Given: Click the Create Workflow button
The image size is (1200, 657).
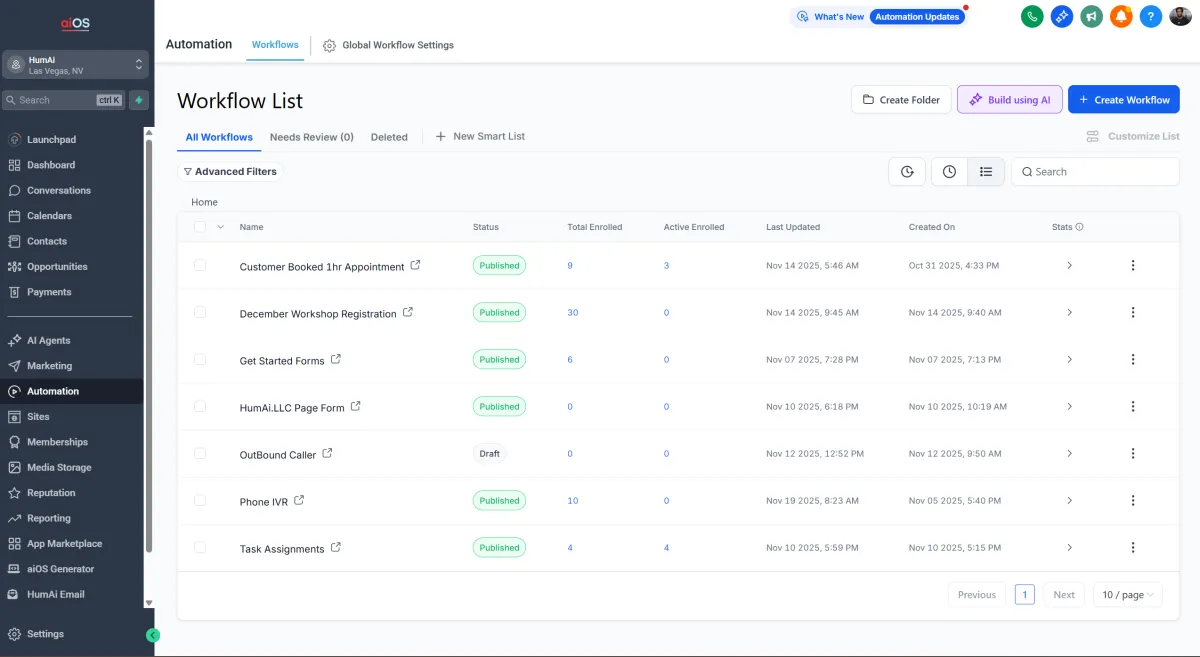Looking at the screenshot, I should 1123,100.
